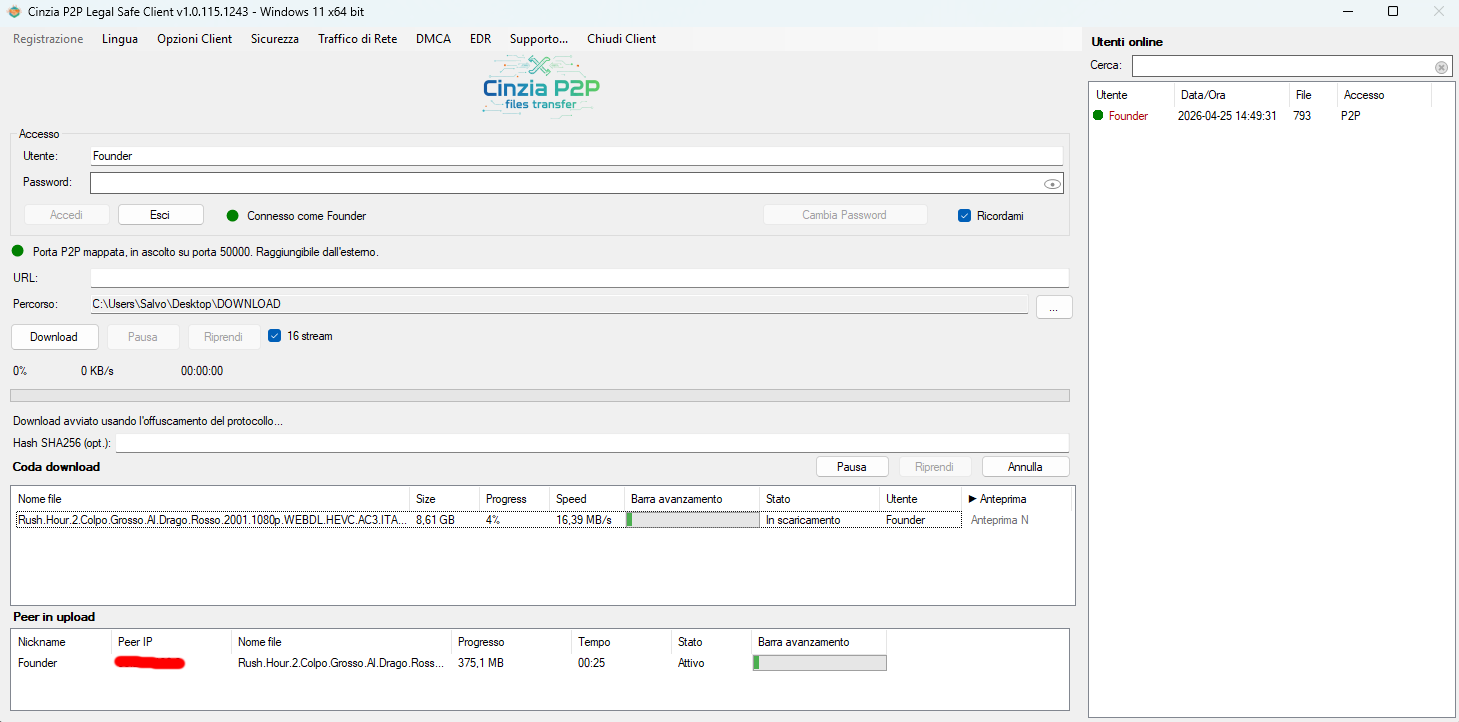Click the Percorso path field
The width and height of the screenshot is (1459, 722).
pyautogui.click(x=559, y=304)
